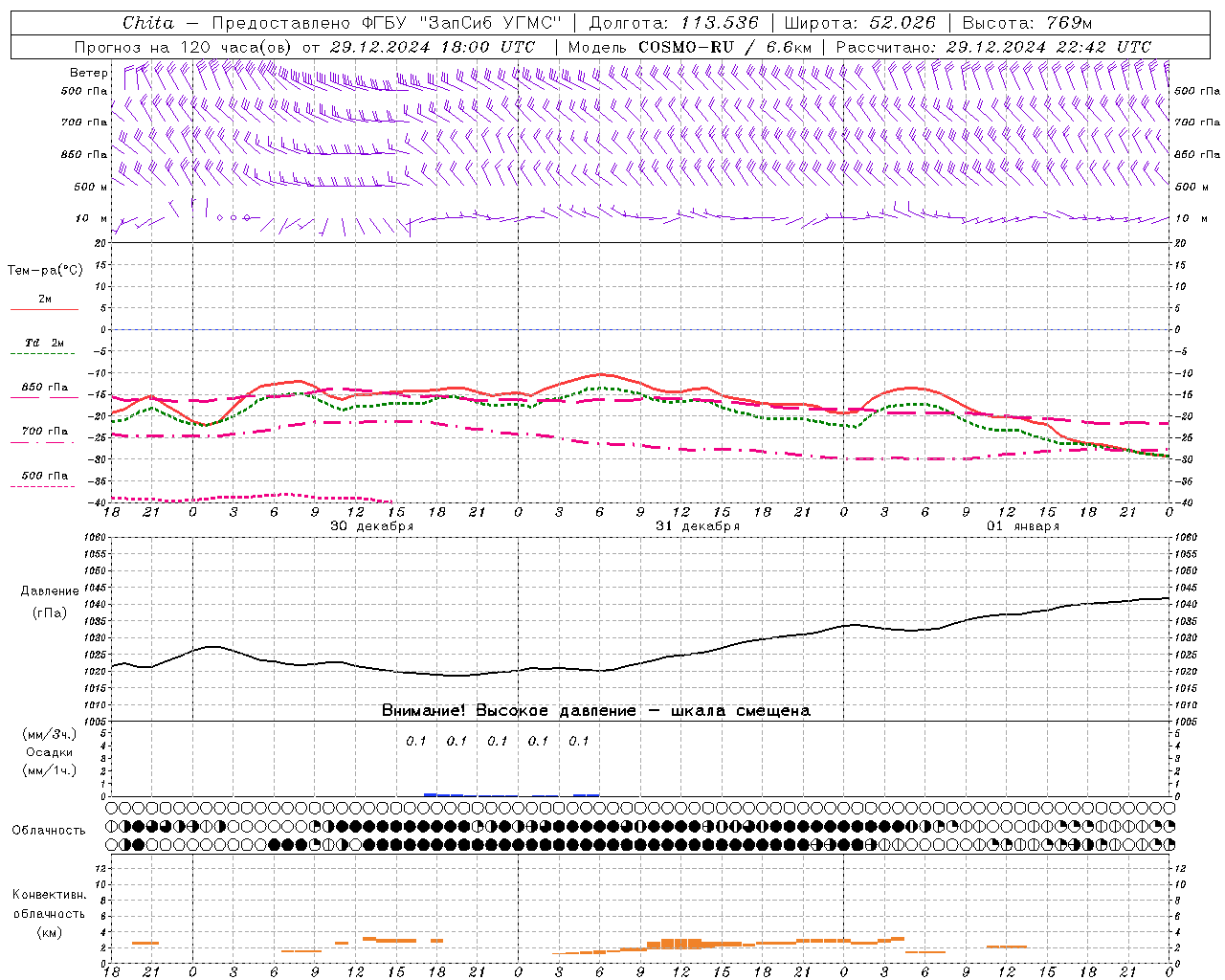Click the date label "30 декабря"
This screenshot has height=980, width=1225.
pos(372,526)
